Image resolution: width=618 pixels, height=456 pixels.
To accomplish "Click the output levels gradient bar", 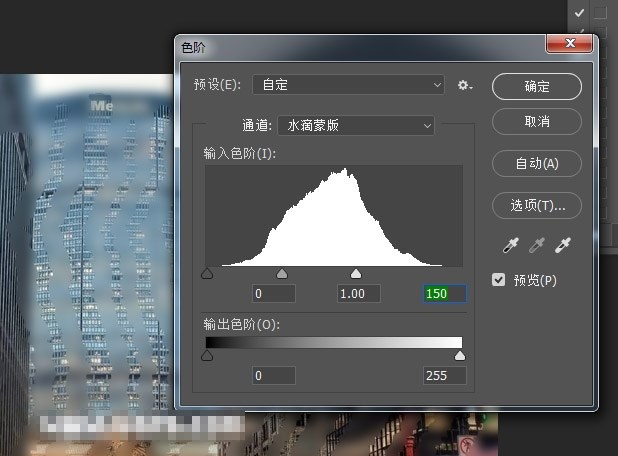I will (334, 342).
